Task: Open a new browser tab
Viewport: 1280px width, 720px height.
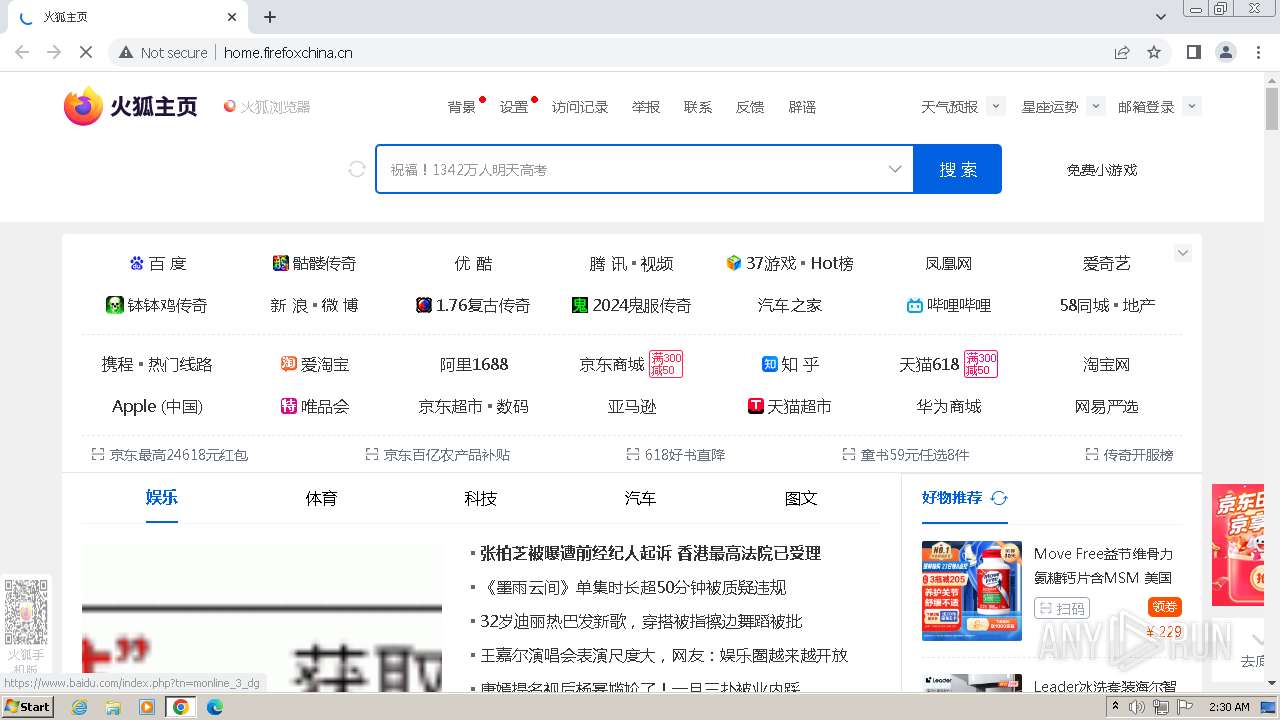Action: tap(270, 17)
